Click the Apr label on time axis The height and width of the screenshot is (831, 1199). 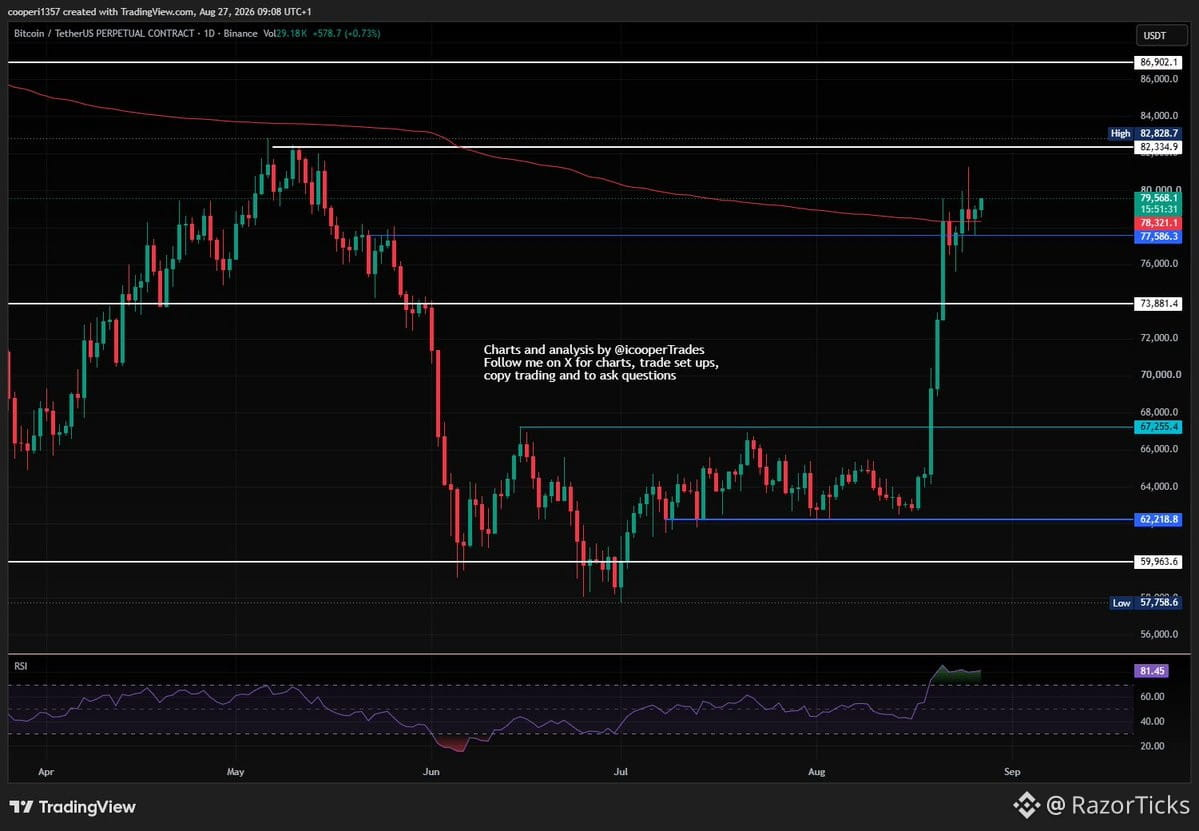click(46, 771)
